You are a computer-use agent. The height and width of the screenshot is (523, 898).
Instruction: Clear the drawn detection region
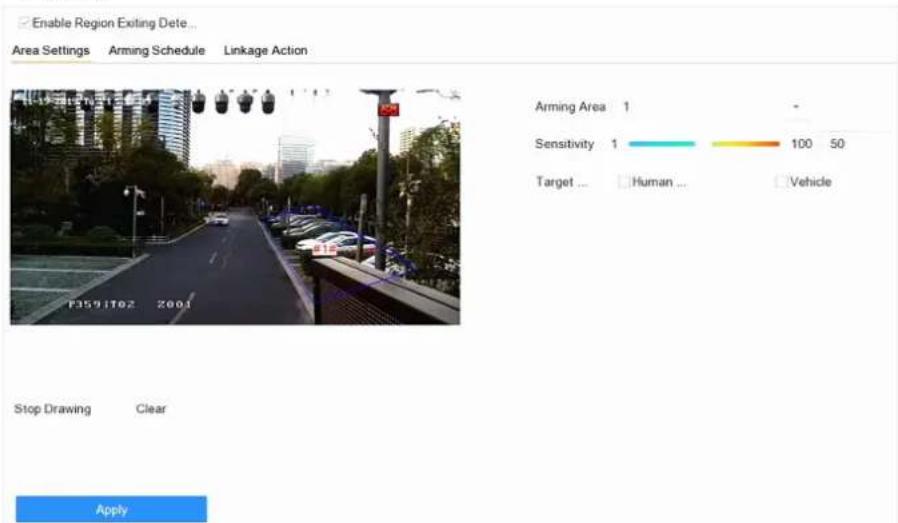click(x=151, y=409)
